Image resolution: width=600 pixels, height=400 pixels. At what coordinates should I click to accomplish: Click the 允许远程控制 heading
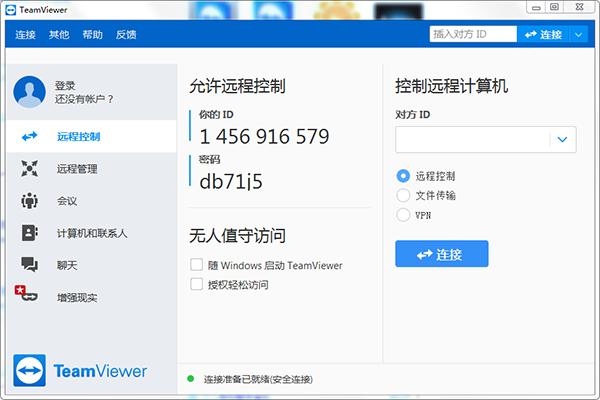coord(238,86)
